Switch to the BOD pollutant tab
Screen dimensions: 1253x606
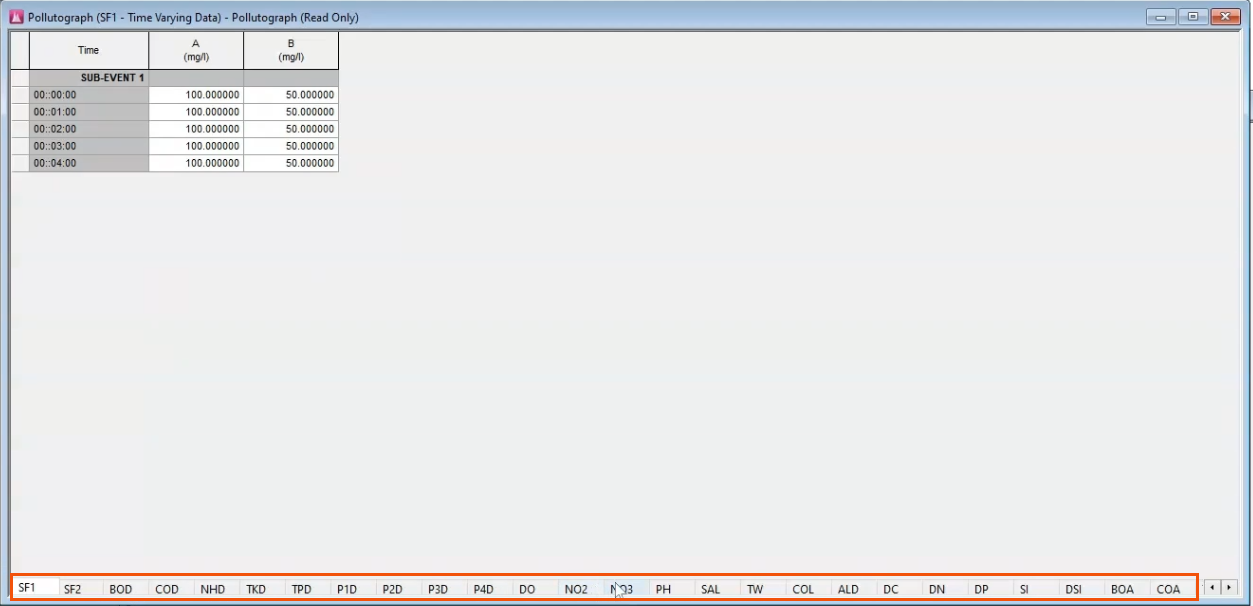(x=121, y=589)
